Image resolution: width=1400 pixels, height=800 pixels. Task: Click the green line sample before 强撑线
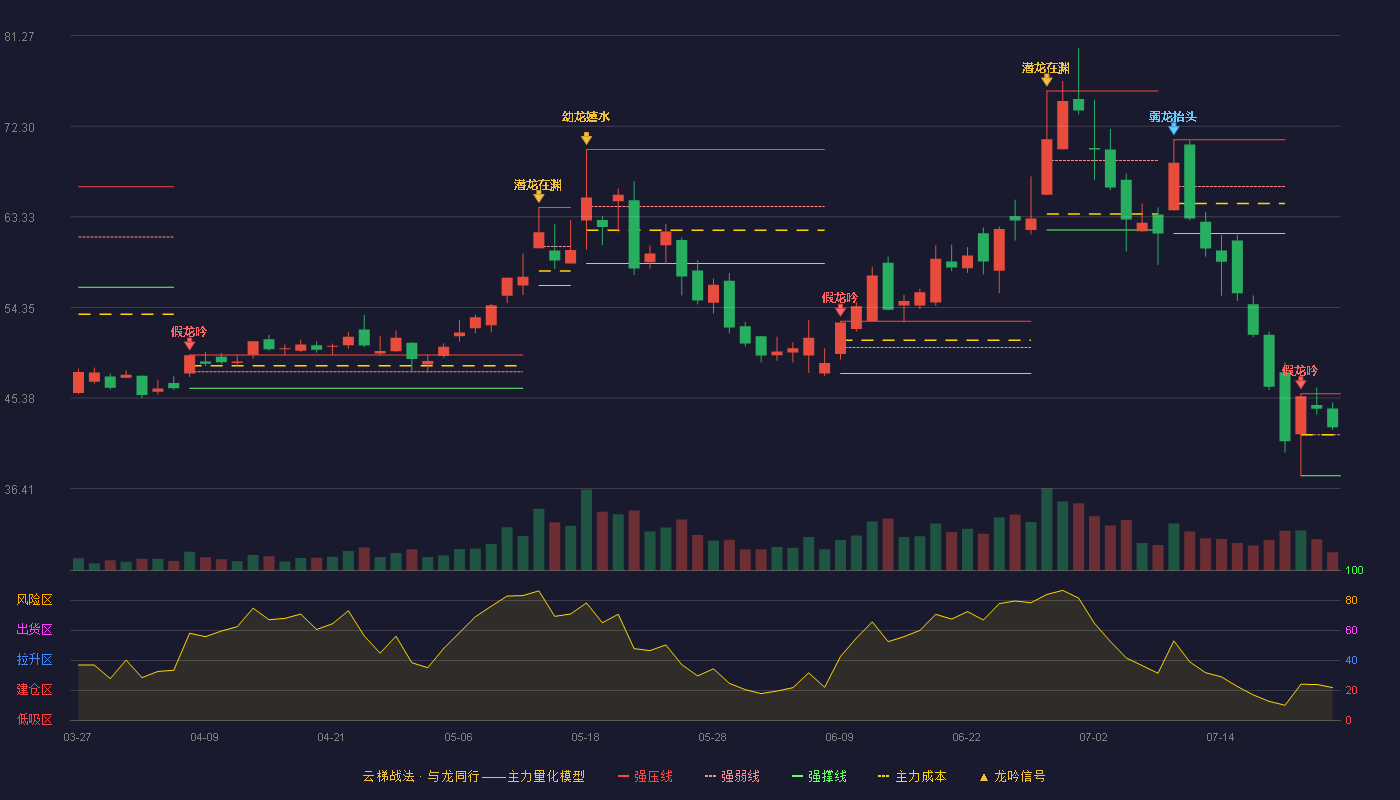tap(797, 777)
